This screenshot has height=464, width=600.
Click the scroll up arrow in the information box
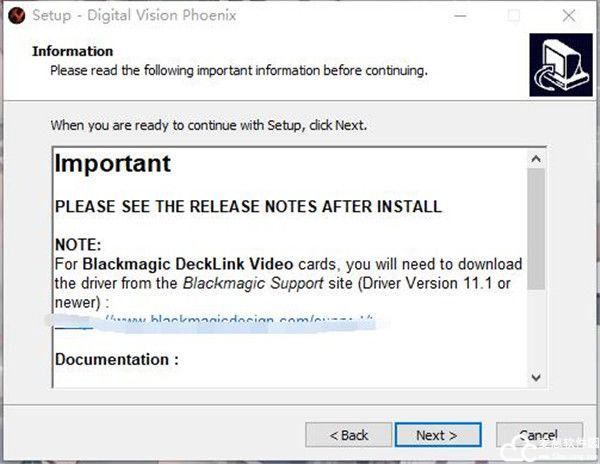536,158
